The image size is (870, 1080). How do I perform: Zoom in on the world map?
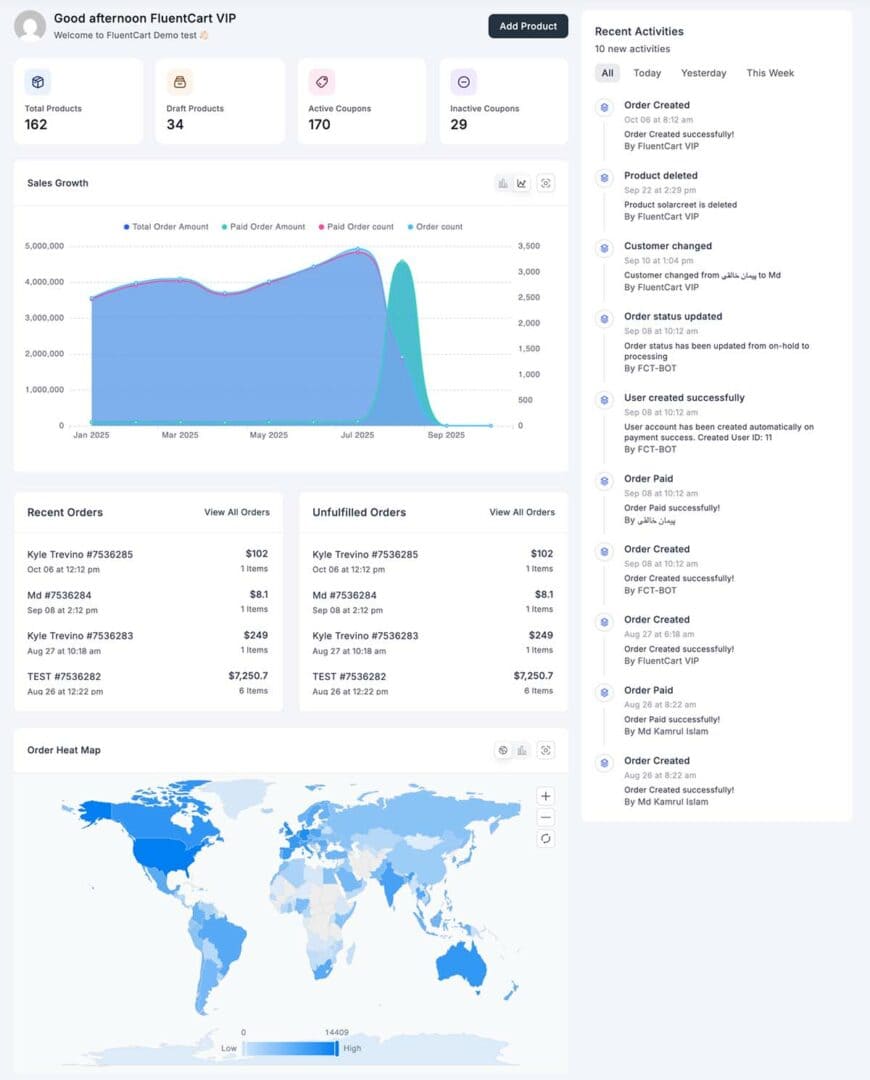[545, 796]
